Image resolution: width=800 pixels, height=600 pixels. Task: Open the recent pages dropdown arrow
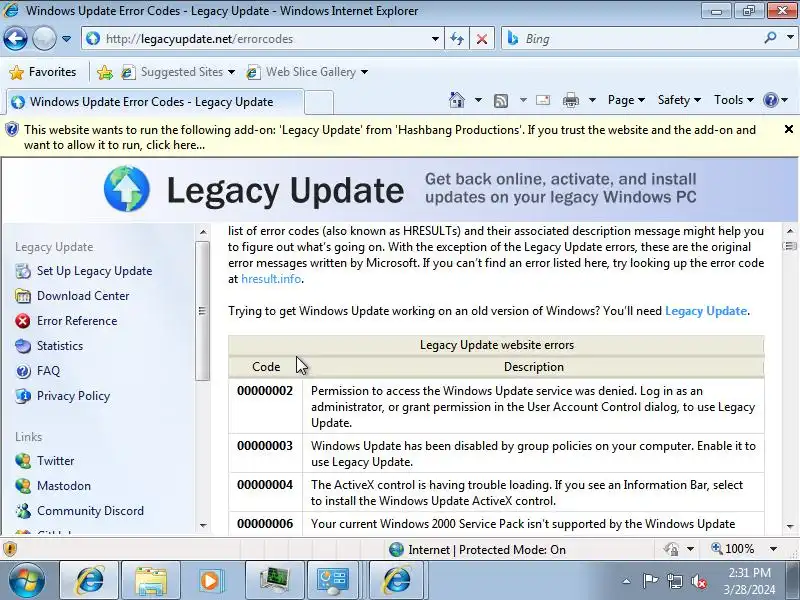coord(66,39)
